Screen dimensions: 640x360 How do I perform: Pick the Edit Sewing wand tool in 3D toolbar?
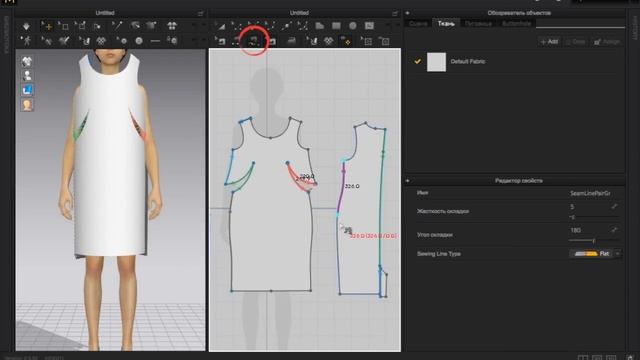[x=117, y=26]
